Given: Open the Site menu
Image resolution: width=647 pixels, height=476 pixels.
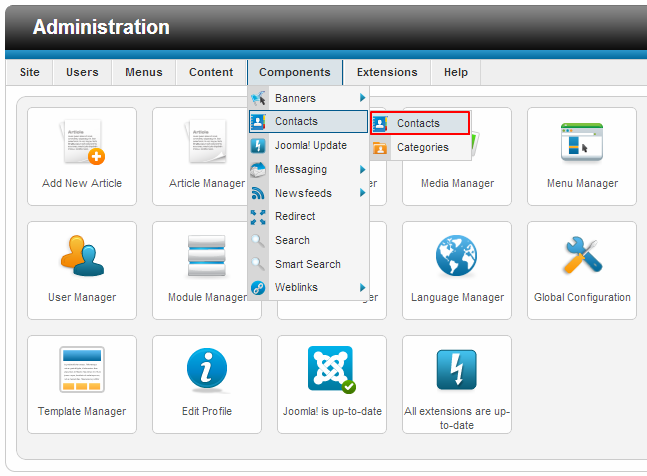Looking at the screenshot, I should [x=30, y=72].
